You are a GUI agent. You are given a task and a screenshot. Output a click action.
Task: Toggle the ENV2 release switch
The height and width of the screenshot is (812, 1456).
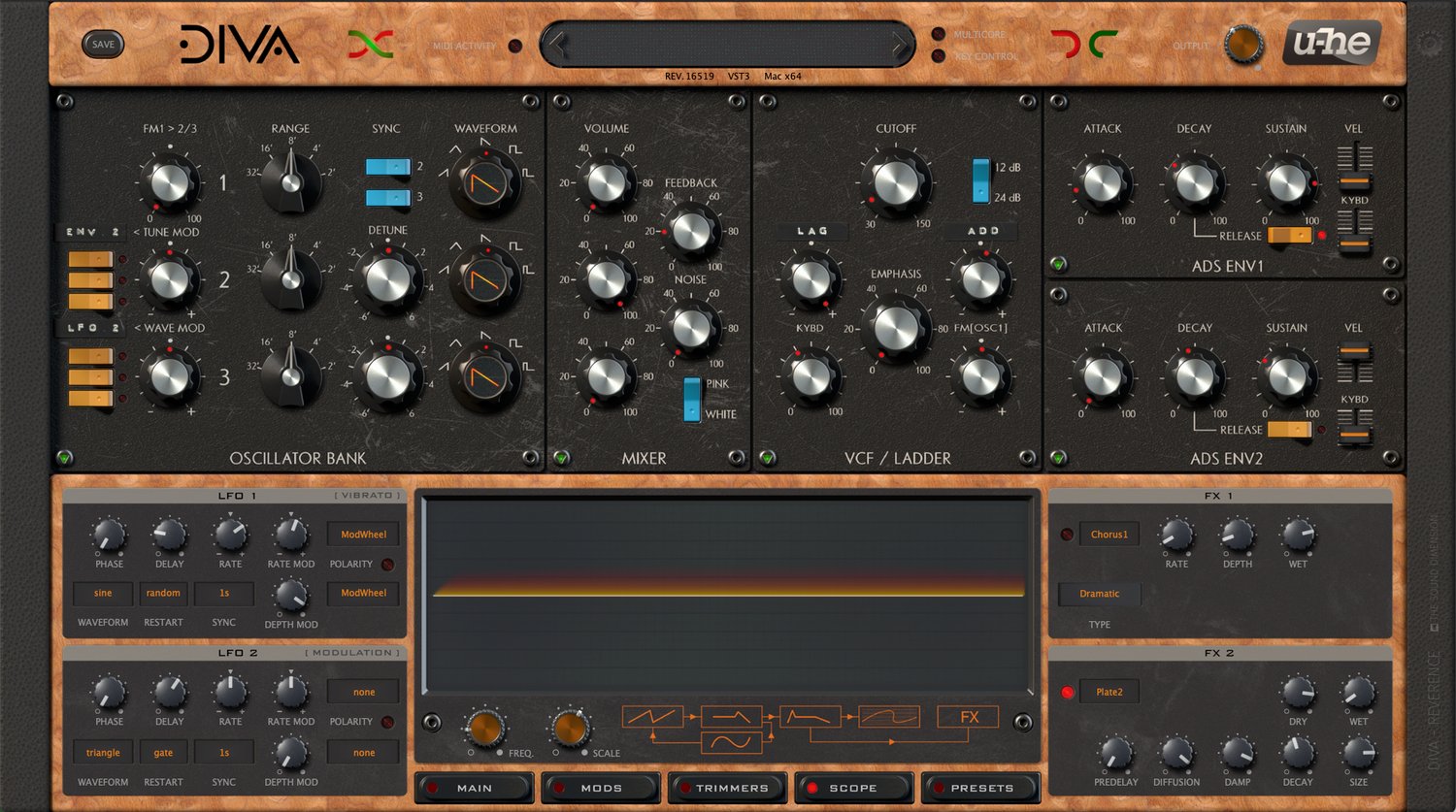pos(1290,429)
